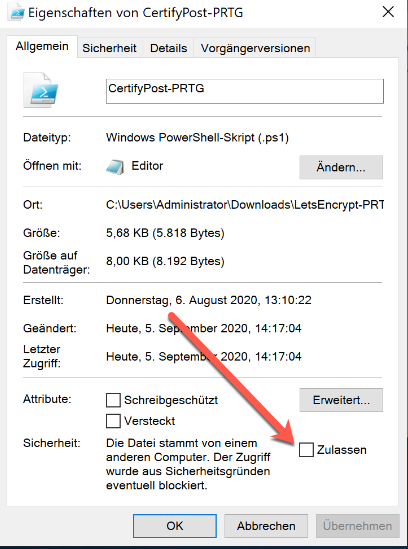Open the Erweitert... attributes dialog
Image resolution: width=408 pixels, height=549 pixels.
coord(341,400)
